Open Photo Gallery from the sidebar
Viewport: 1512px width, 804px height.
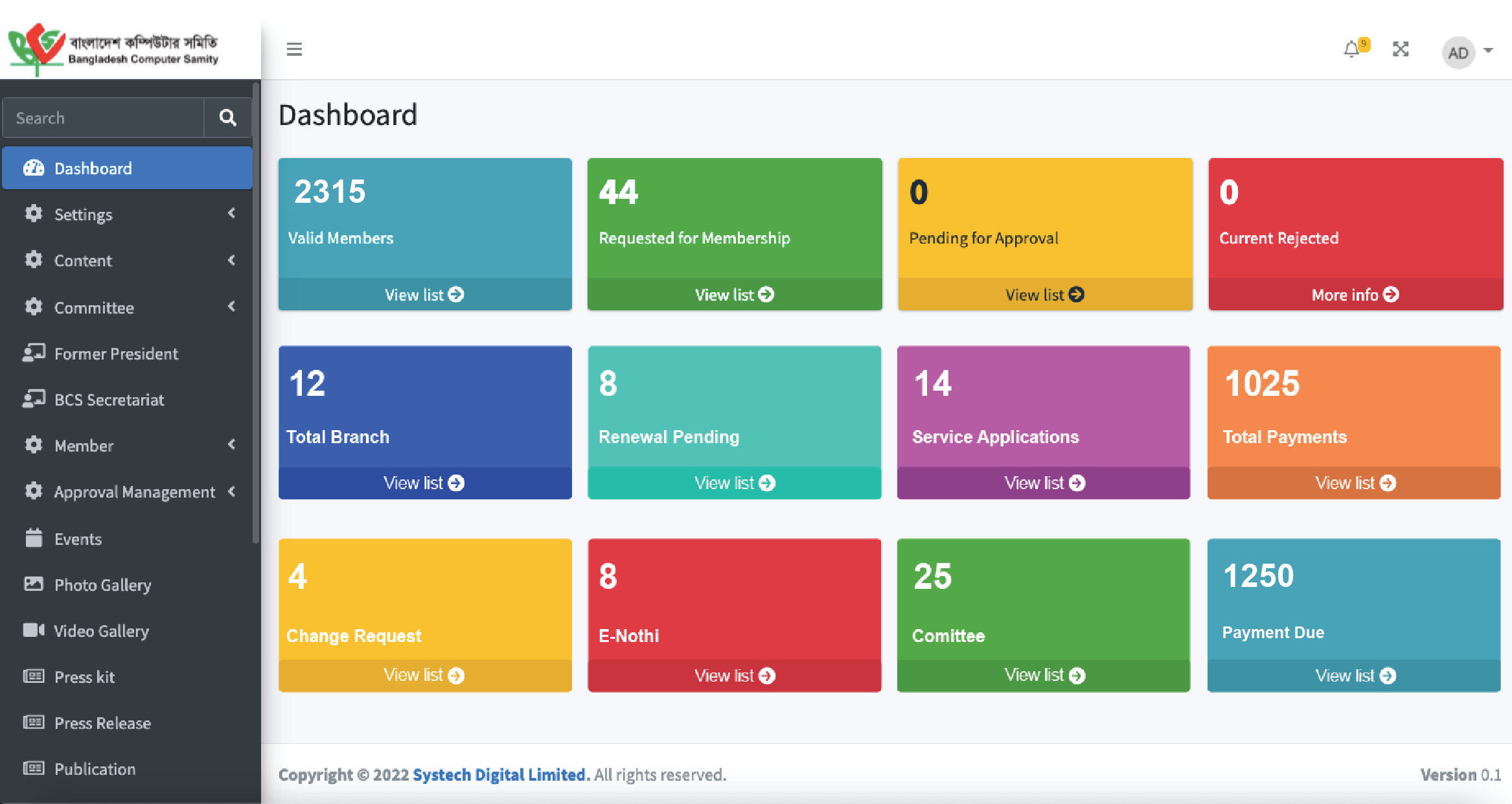(102, 585)
